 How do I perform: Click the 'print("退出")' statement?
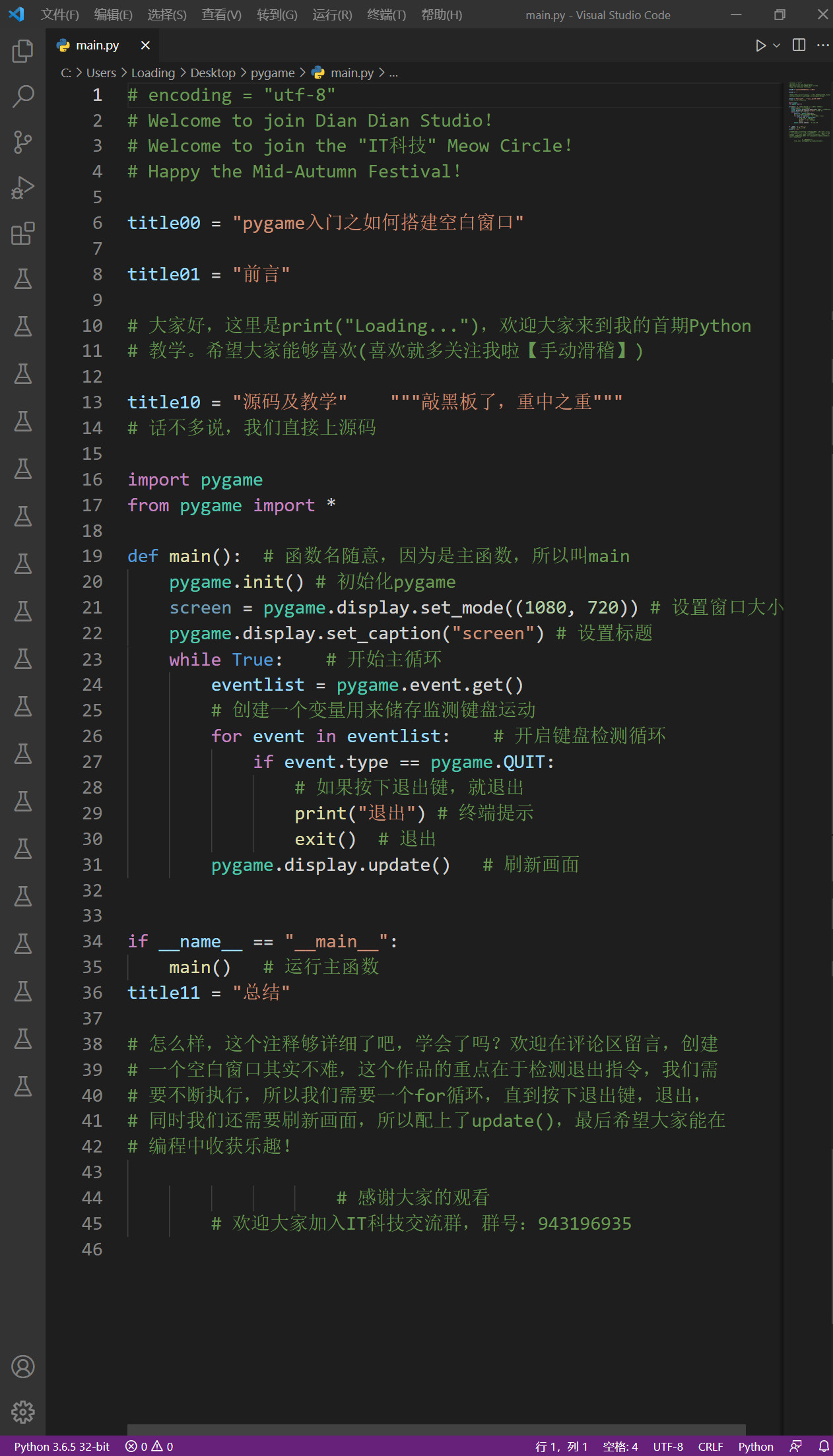tap(360, 813)
